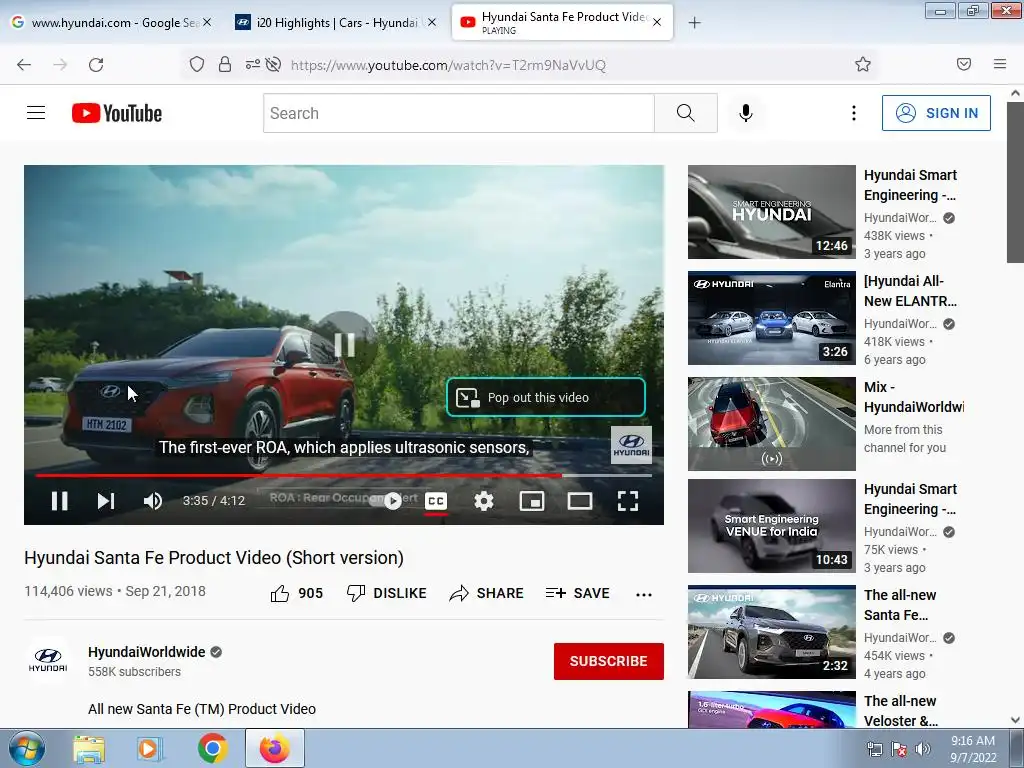Open the SHARE dialog
The image size is (1024, 768).
coord(487,593)
